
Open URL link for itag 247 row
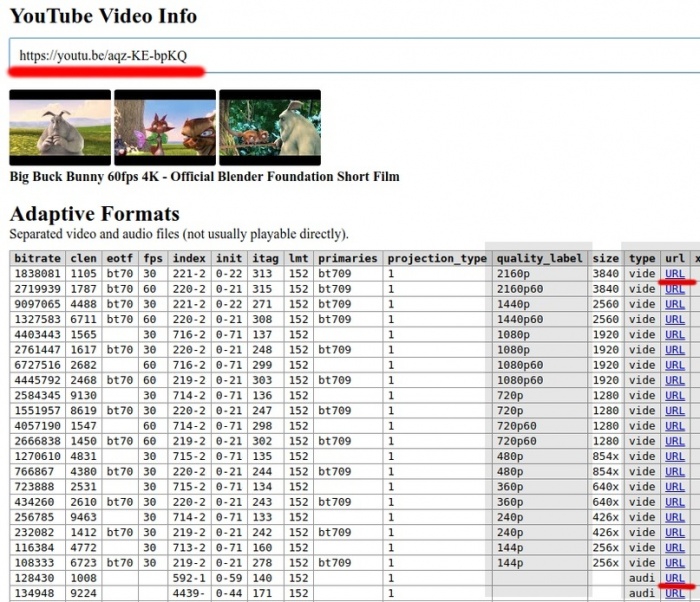(675, 410)
